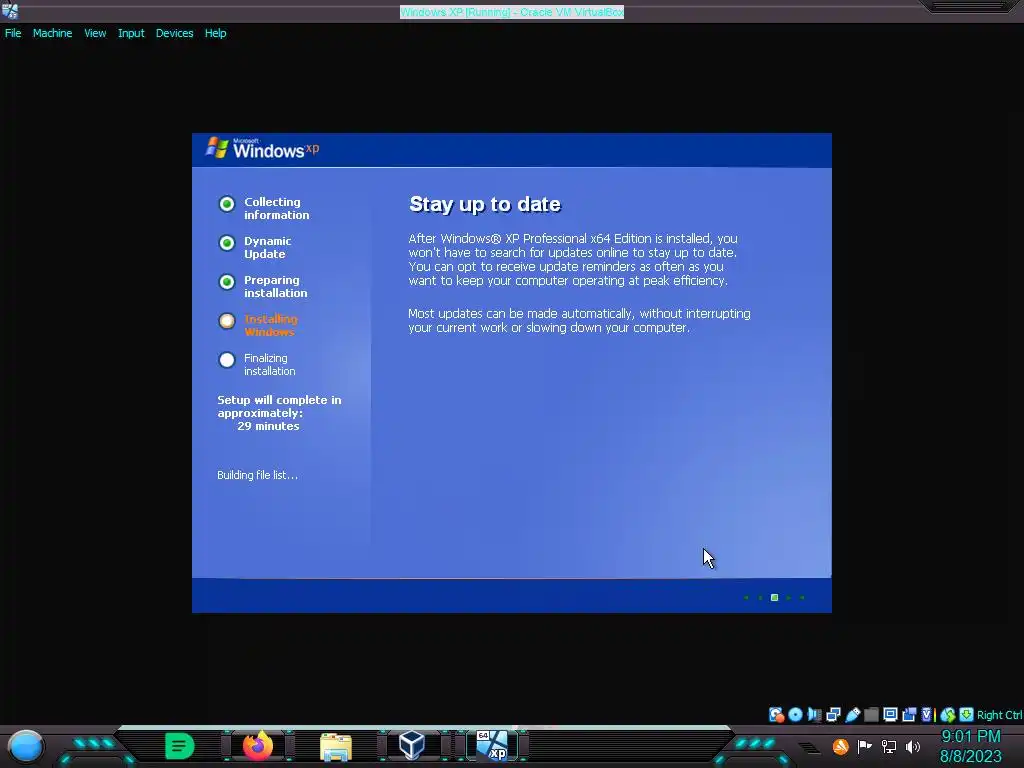The width and height of the screenshot is (1024, 768).
Task: Show hidden tray icons arrow
Action: tap(808, 748)
